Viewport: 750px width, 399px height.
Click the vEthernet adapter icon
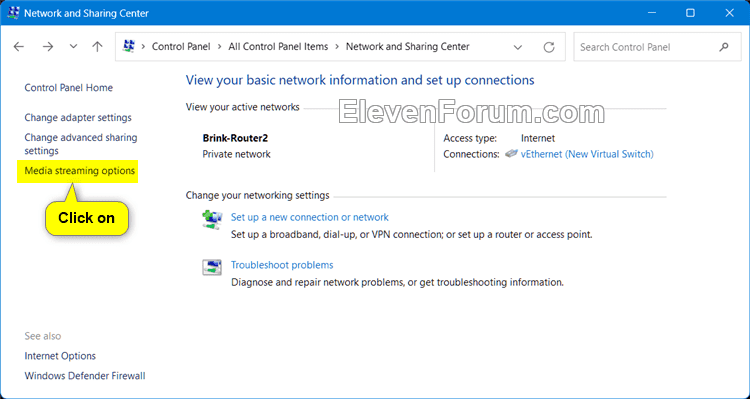(511, 154)
